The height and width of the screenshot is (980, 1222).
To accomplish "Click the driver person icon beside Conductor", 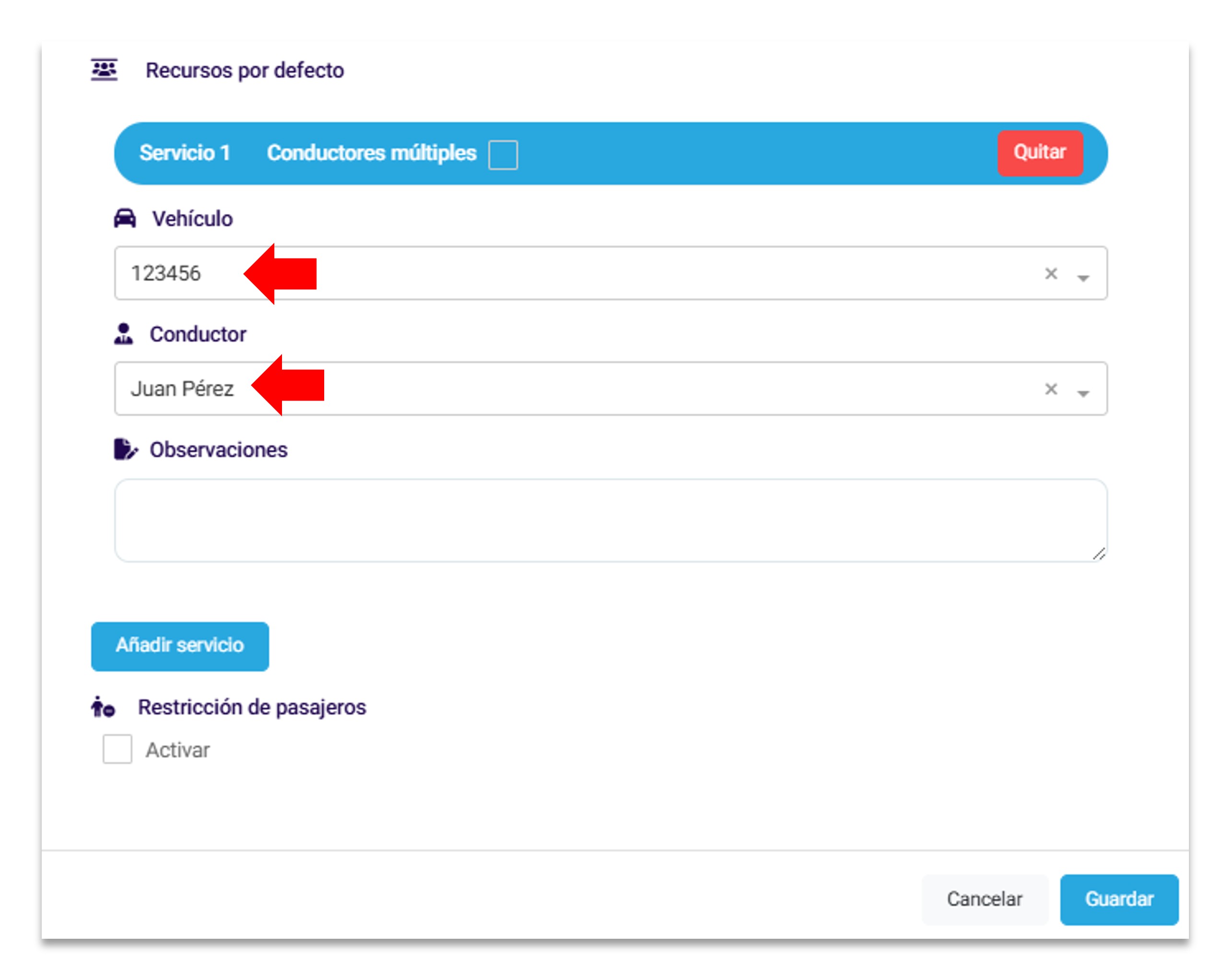I will (124, 334).
